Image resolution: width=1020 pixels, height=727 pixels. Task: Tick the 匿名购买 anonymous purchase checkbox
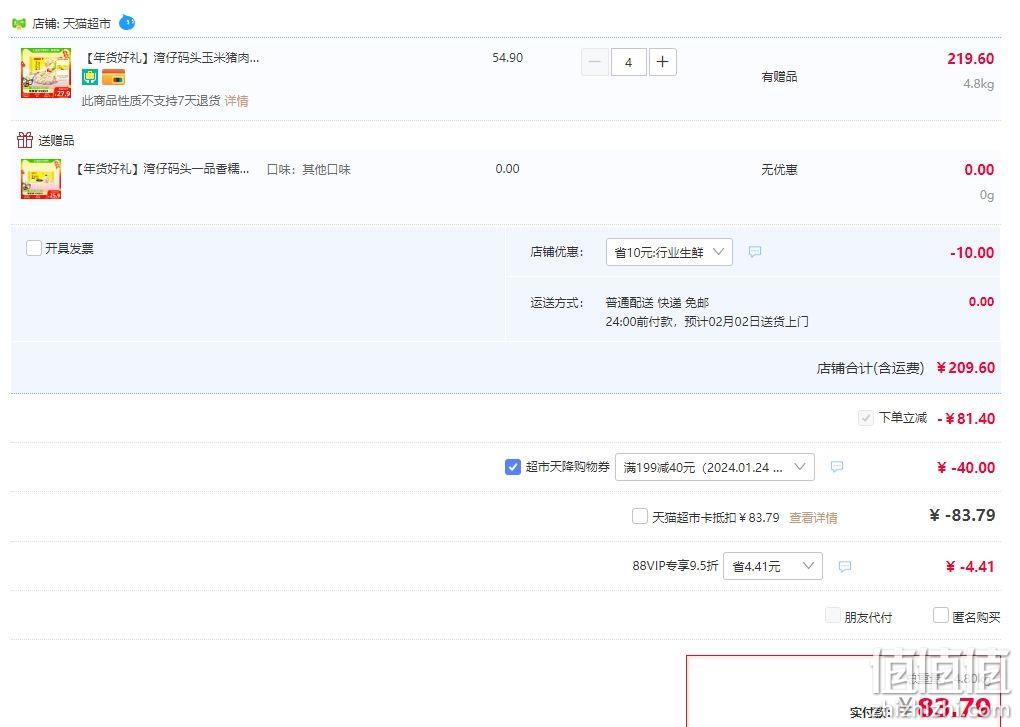(941, 615)
